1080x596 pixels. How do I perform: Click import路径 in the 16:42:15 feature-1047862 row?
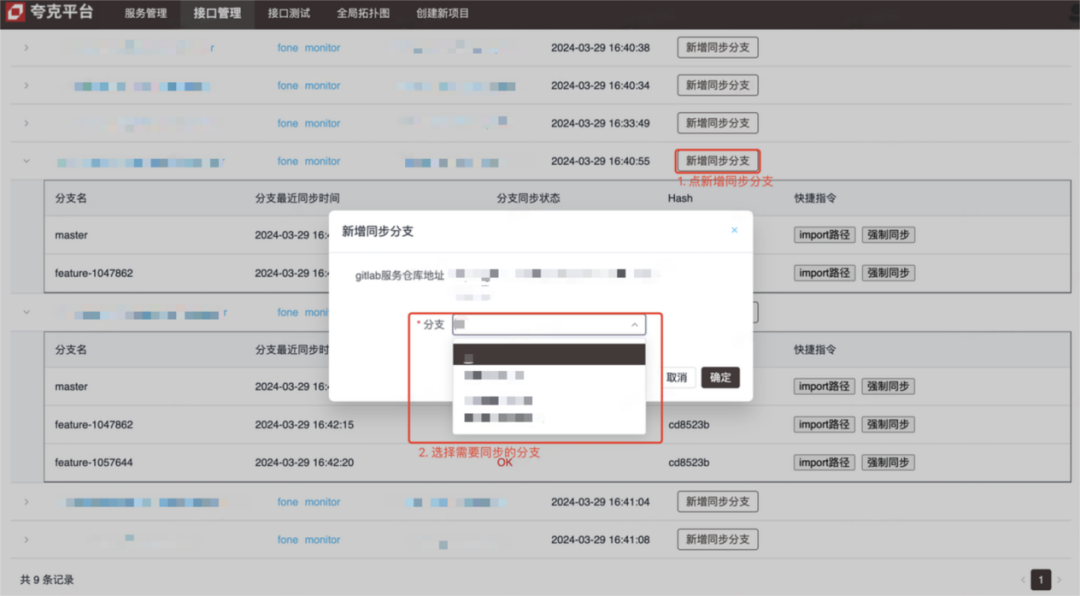point(824,424)
